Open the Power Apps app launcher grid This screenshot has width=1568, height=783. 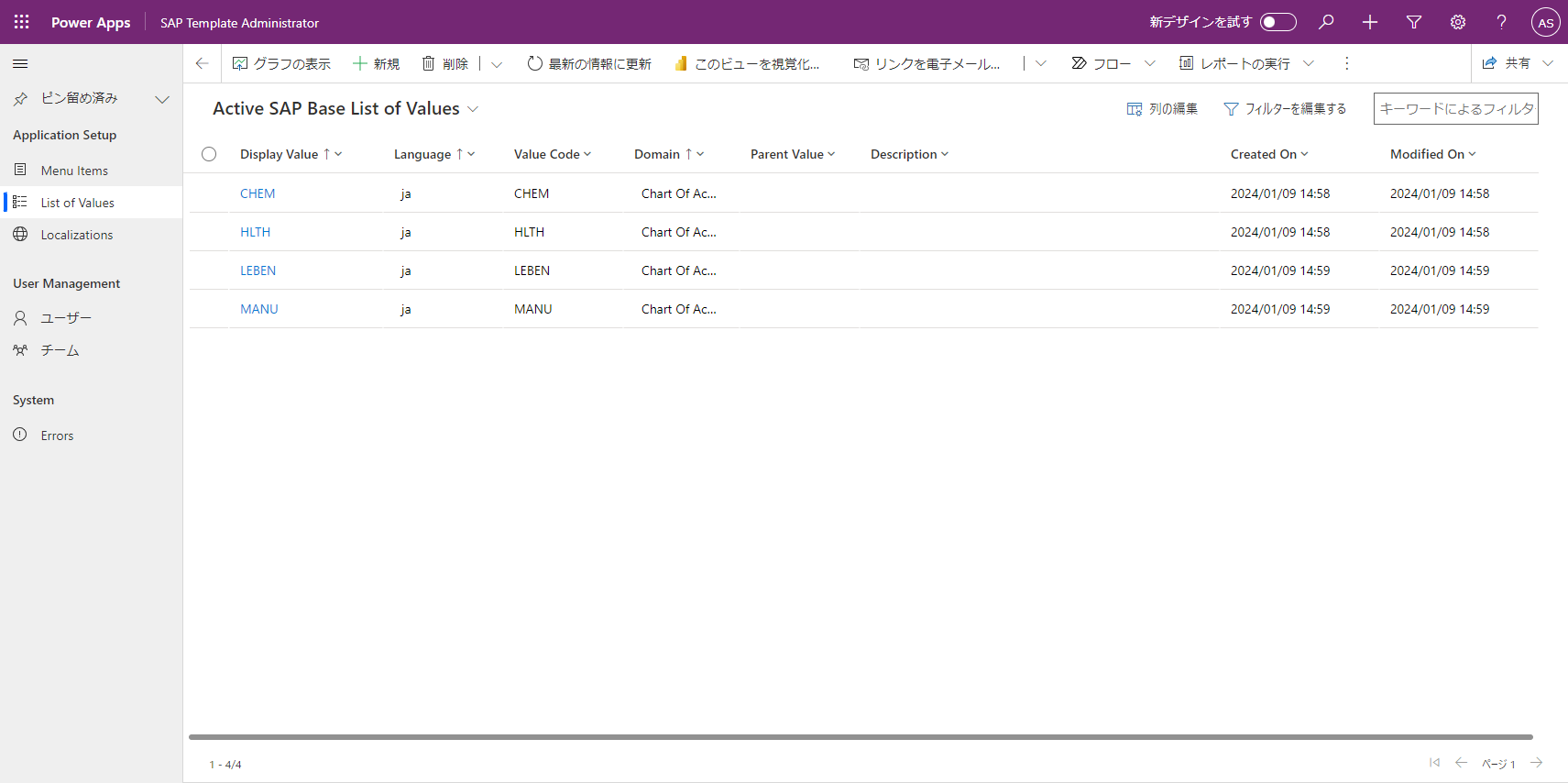point(22,22)
